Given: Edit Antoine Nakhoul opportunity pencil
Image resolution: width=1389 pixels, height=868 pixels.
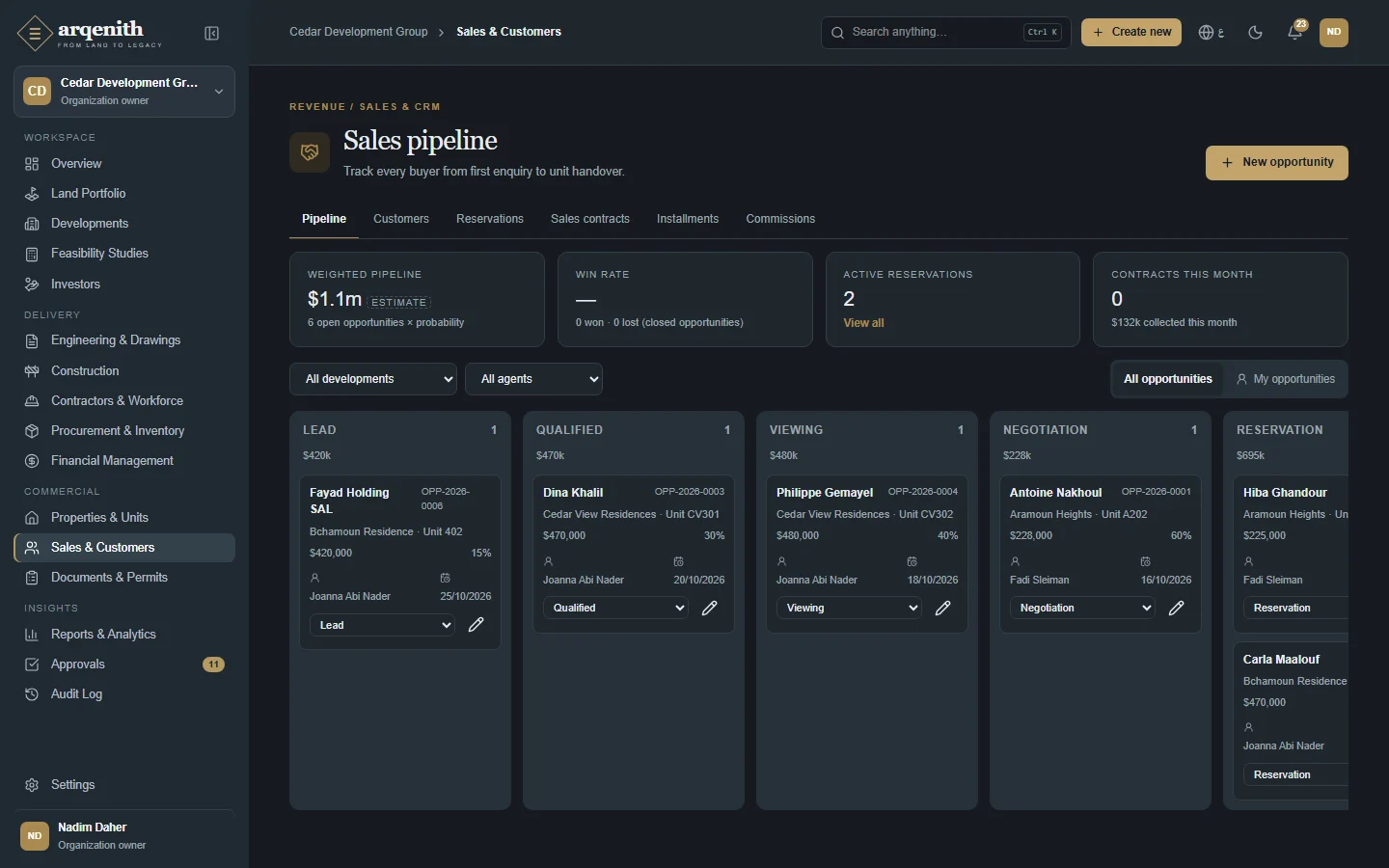Looking at the screenshot, I should [1177, 608].
